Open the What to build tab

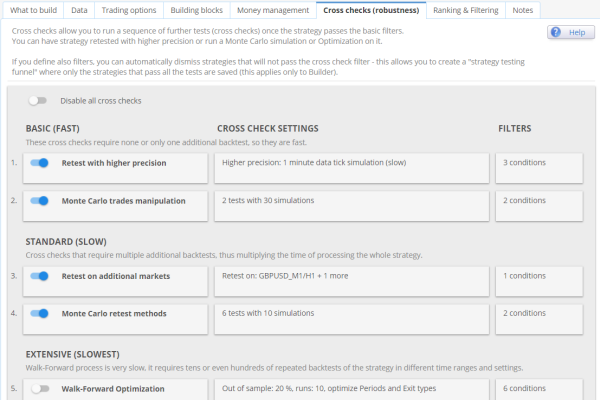pos(33,10)
